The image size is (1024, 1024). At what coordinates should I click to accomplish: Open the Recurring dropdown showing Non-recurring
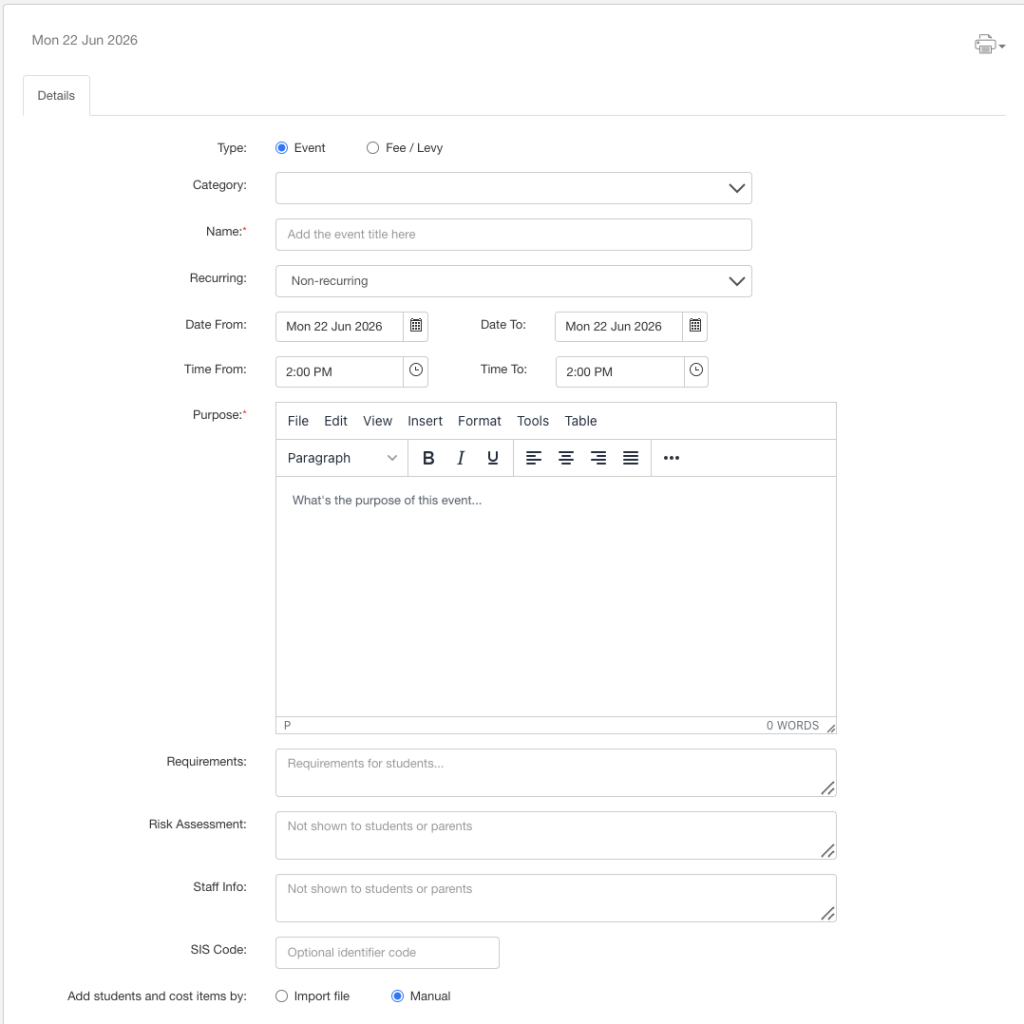pos(513,281)
